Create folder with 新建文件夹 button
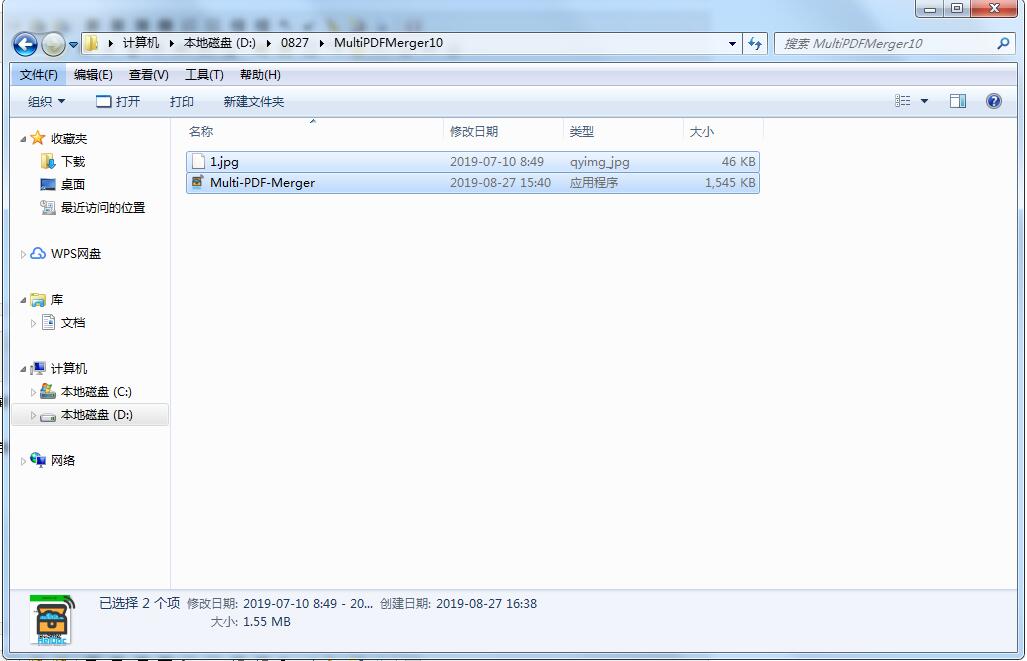 (x=253, y=102)
